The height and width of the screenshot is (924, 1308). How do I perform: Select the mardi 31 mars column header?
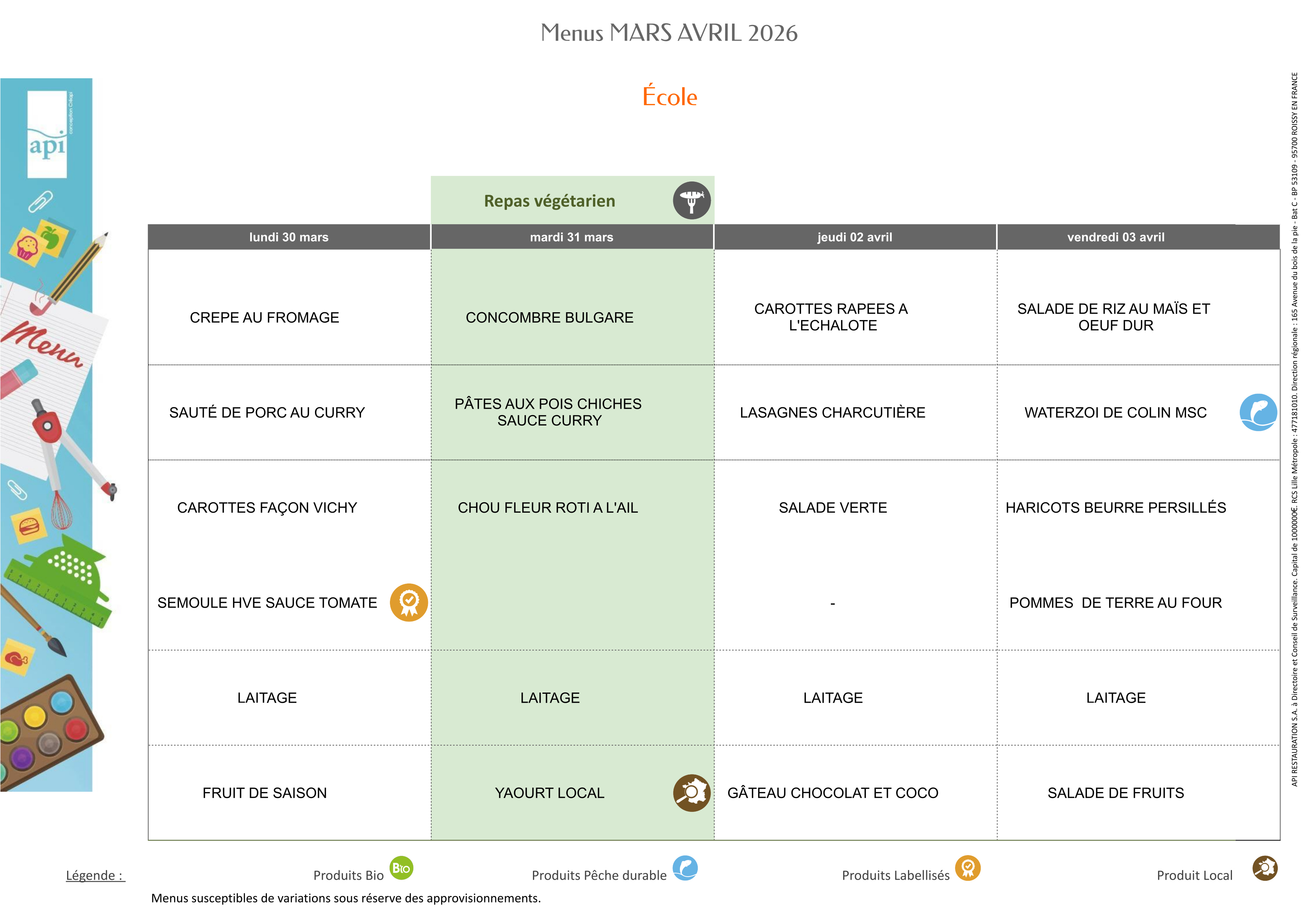(571, 237)
